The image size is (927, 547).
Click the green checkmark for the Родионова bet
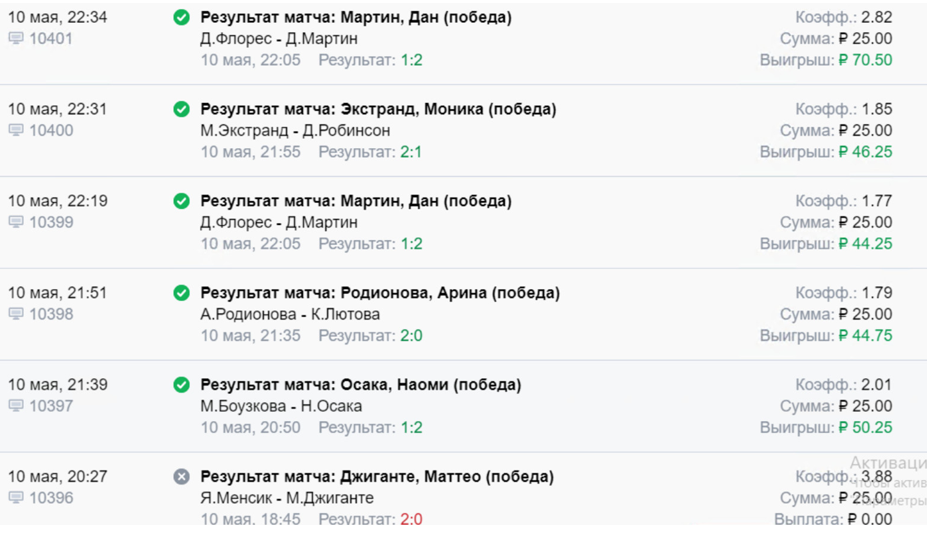coord(181,293)
